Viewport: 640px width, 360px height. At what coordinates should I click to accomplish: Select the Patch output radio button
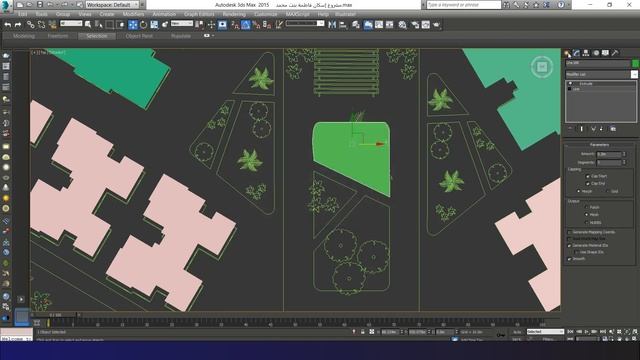click(x=587, y=207)
